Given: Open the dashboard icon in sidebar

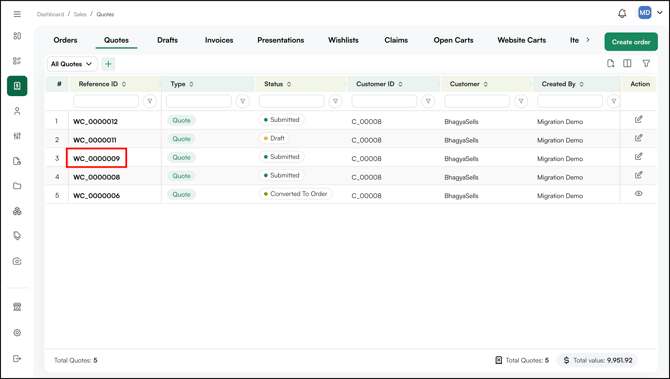Looking at the screenshot, I should click(17, 36).
